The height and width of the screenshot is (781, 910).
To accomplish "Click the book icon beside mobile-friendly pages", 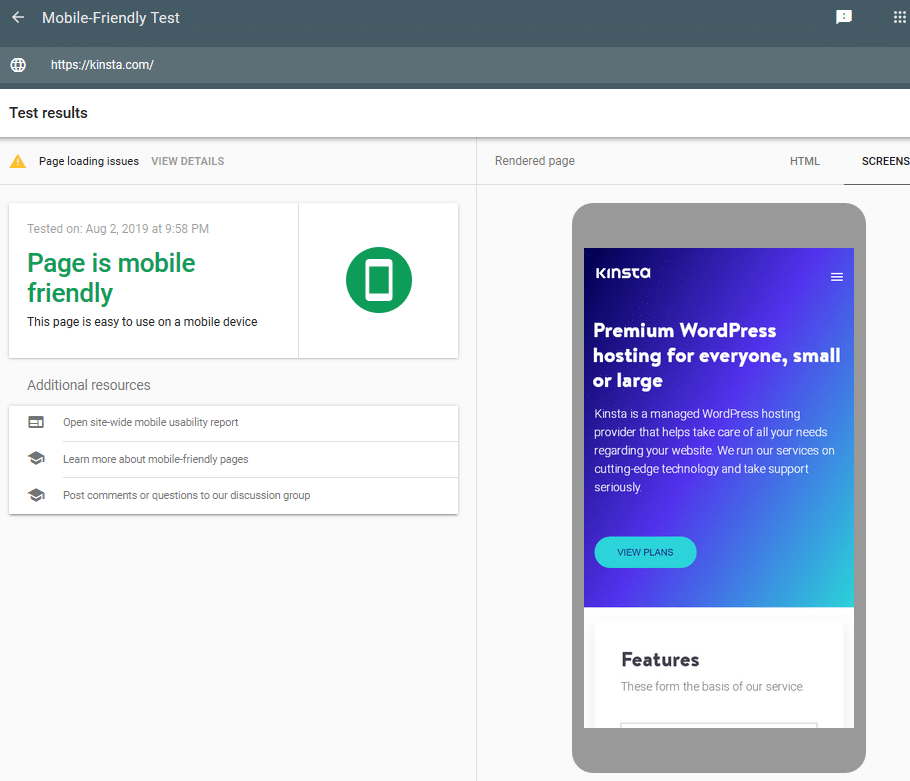I will tap(37, 459).
